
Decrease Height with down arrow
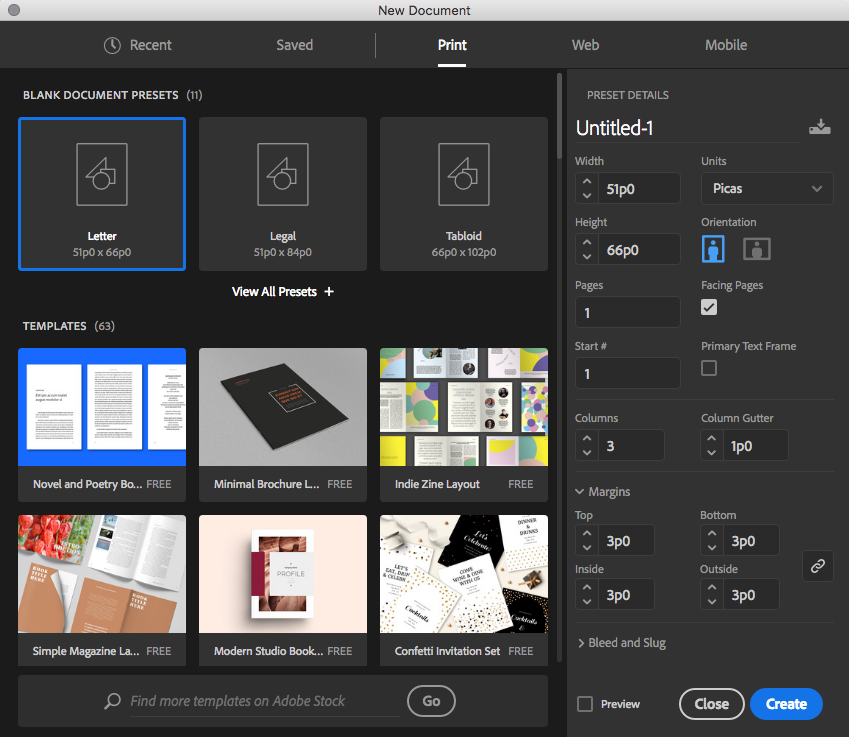coord(587,257)
